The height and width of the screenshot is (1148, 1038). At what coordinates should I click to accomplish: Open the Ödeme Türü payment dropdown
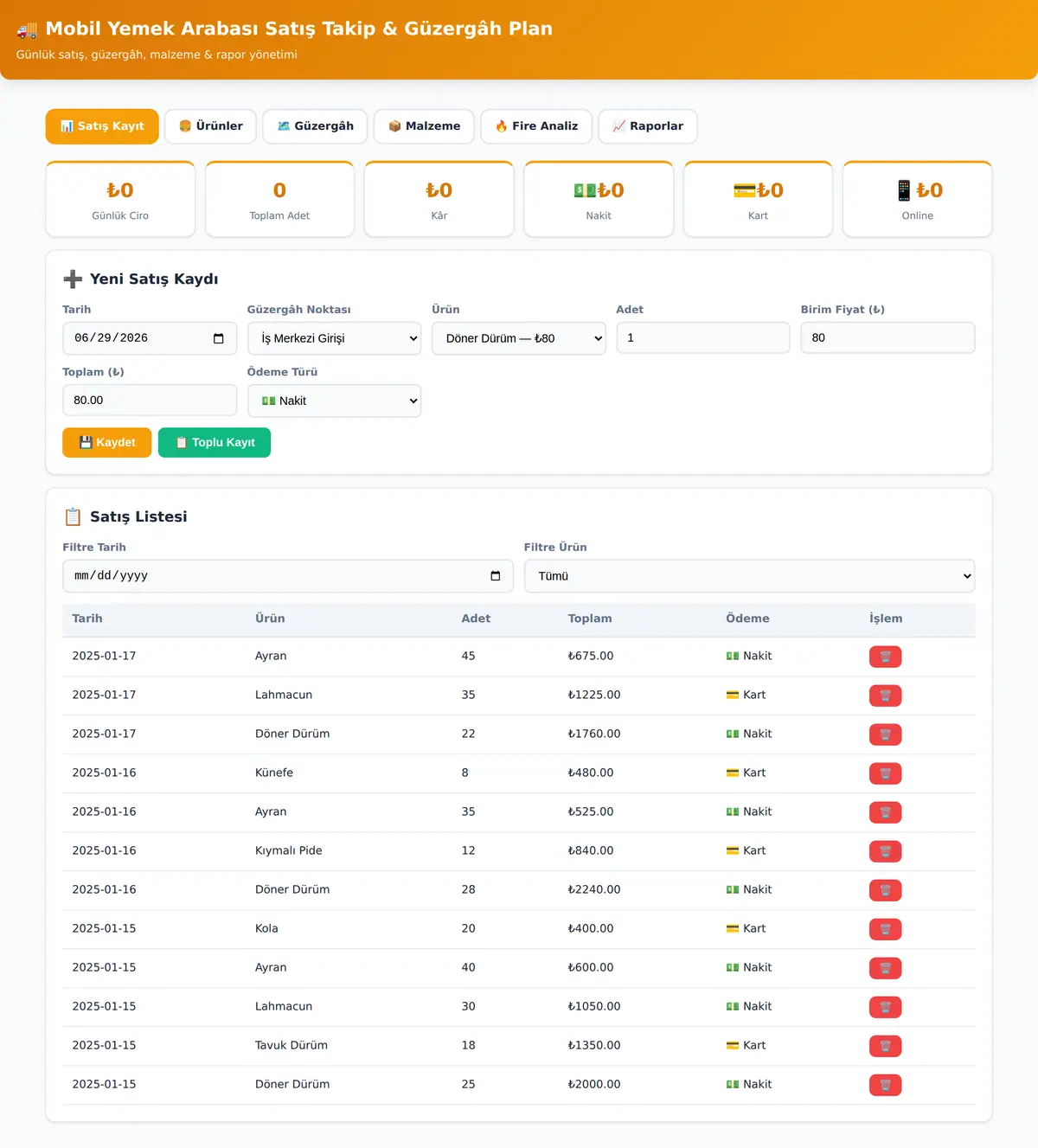pyautogui.click(x=334, y=401)
